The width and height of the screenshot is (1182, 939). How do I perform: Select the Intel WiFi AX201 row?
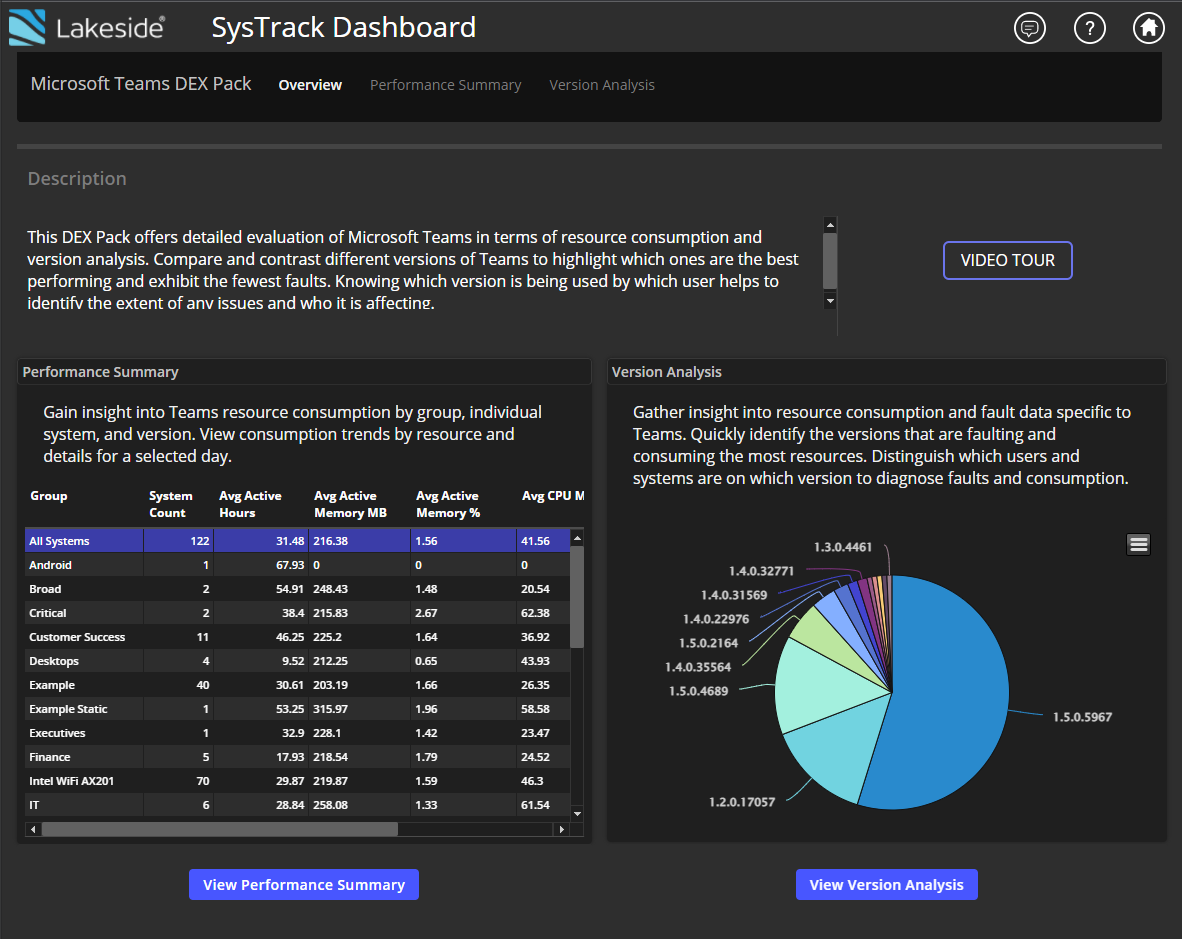click(x=298, y=781)
